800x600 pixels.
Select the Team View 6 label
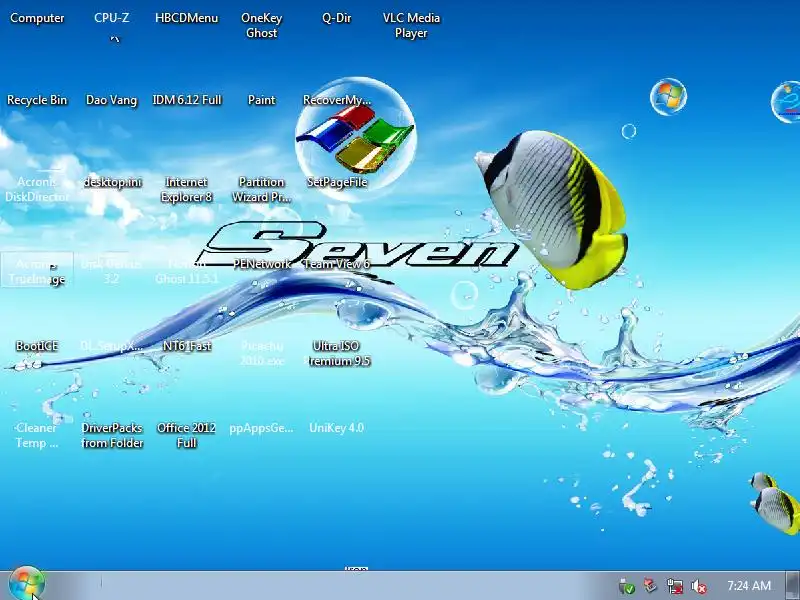tap(337, 264)
